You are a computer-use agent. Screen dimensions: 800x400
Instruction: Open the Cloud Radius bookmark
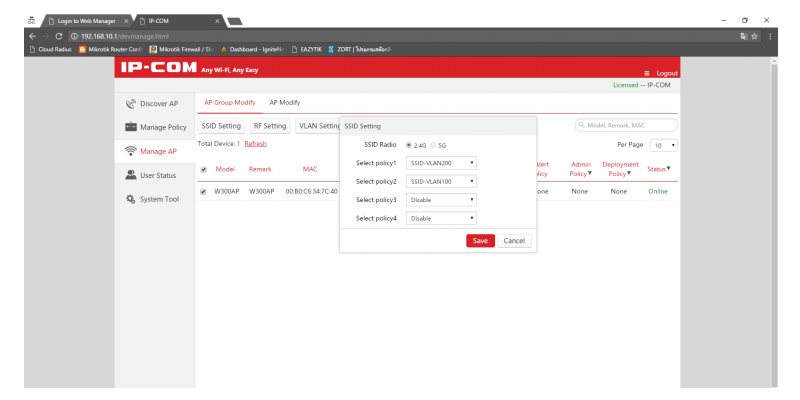click(x=51, y=49)
